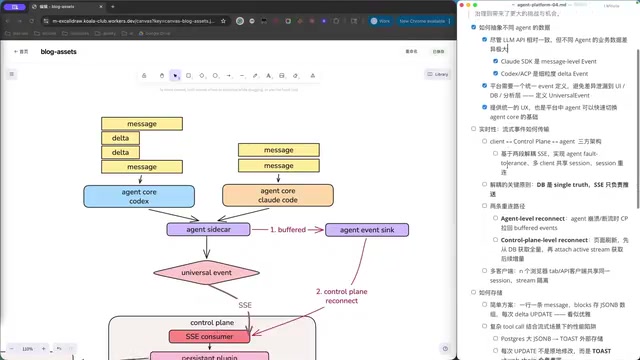This screenshot has width=640, height=360.
Task: Select the agent sidecar box on canvas
Action: tap(209, 229)
